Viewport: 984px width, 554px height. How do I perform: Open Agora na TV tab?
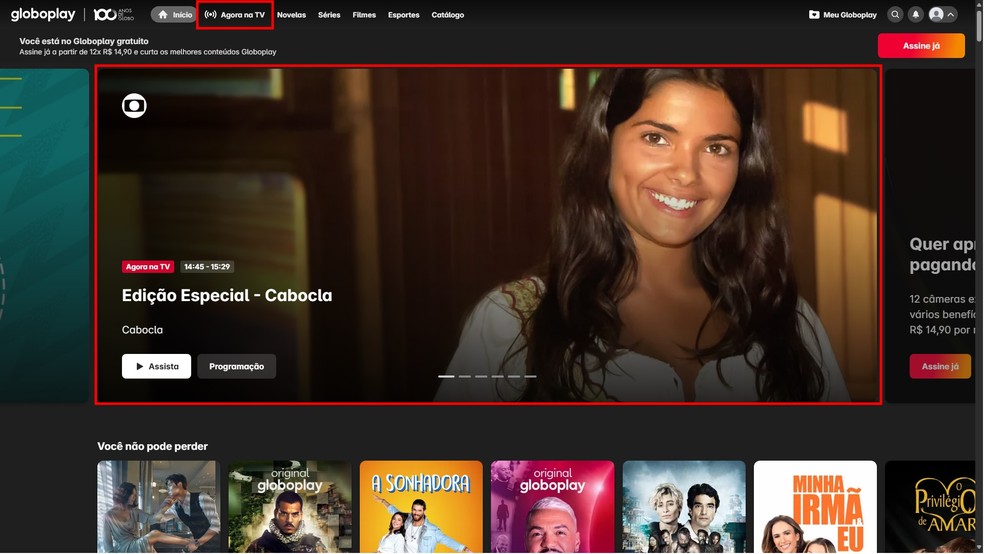[235, 14]
